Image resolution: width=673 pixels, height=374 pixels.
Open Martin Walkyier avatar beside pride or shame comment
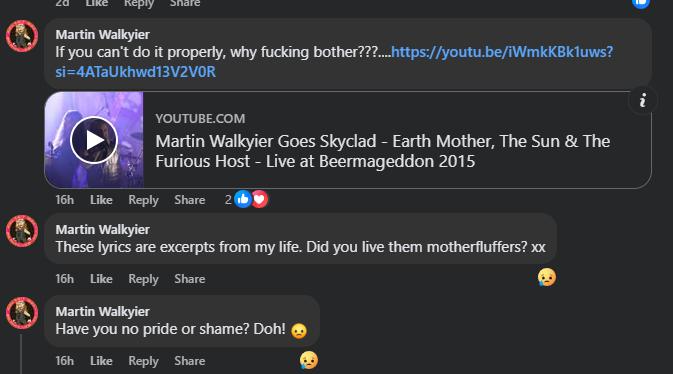(x=22, y=313)
